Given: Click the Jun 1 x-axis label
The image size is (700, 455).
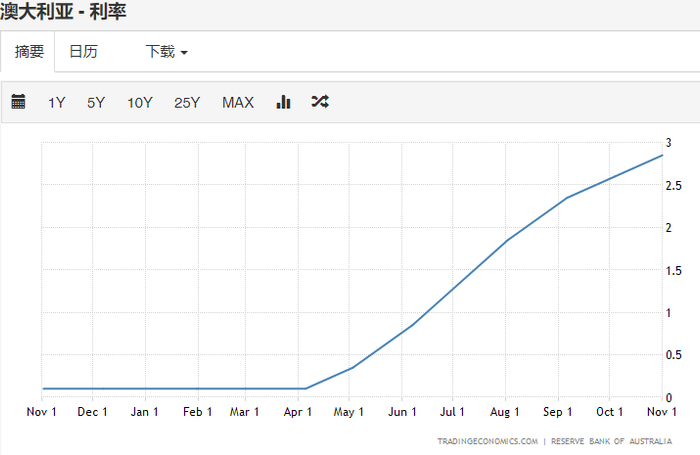Looking at the screenshot, I should tap(402, 412).
